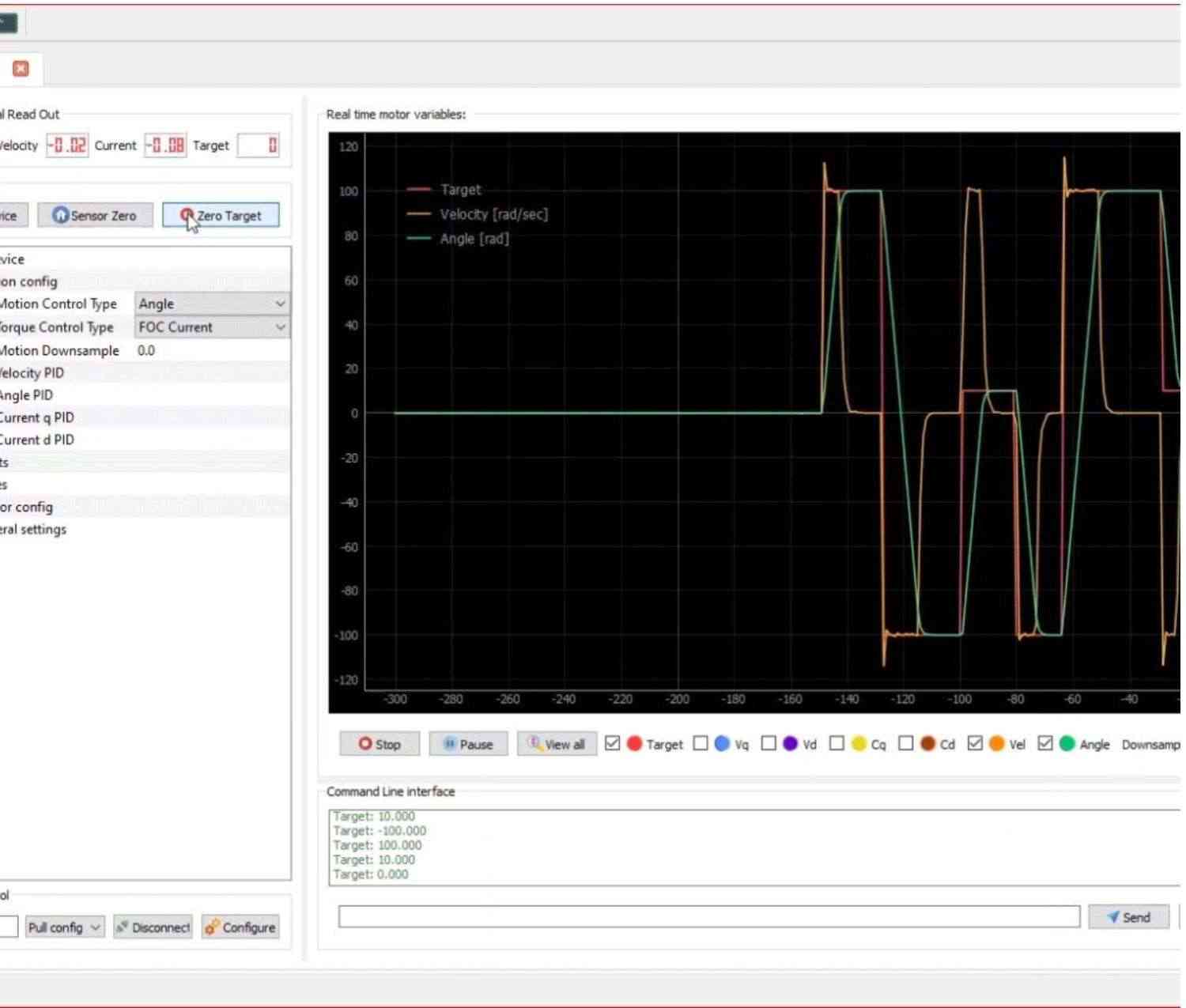Click the orange Vel color dot

click(997, 744)
